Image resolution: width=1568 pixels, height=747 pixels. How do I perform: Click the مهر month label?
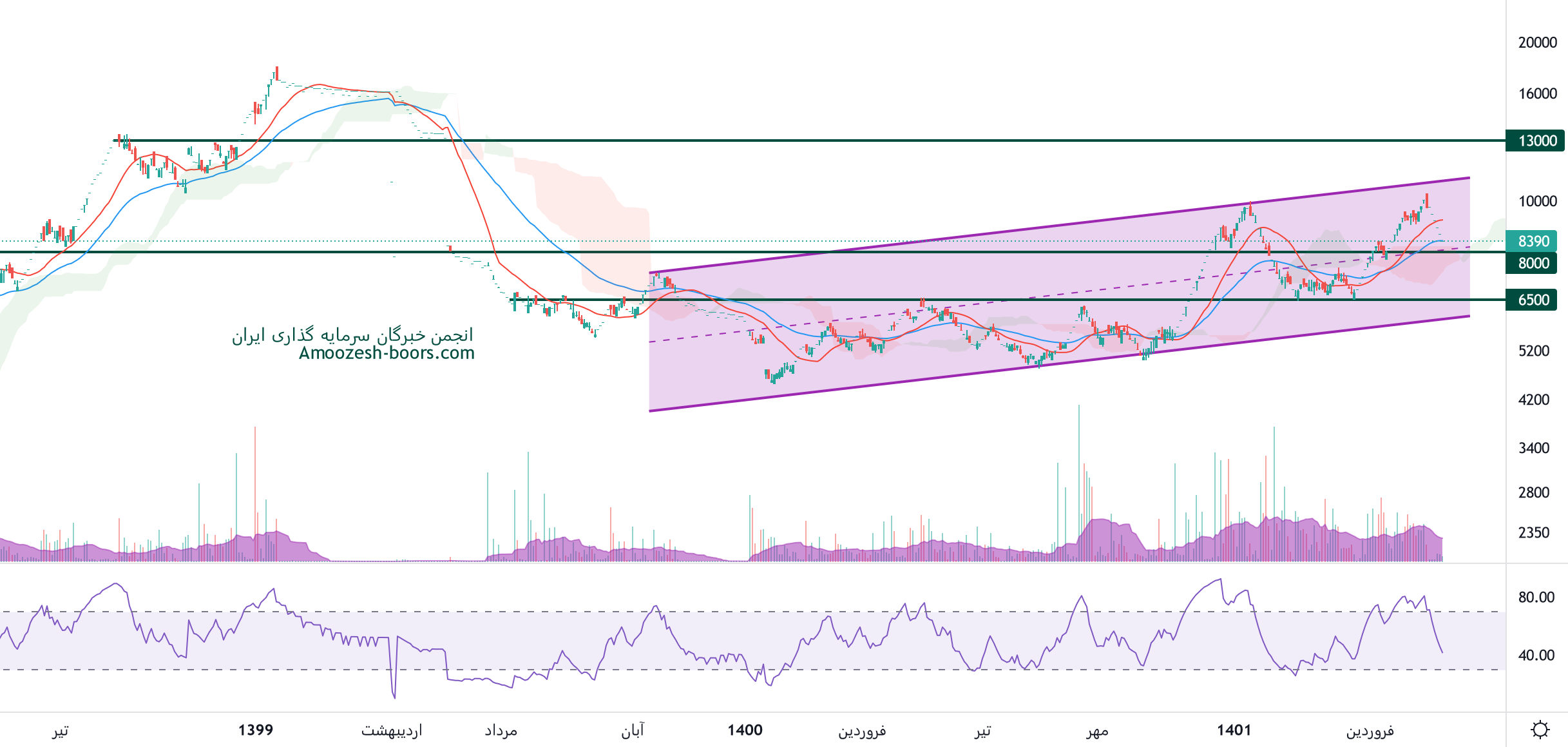(1096, 730)
